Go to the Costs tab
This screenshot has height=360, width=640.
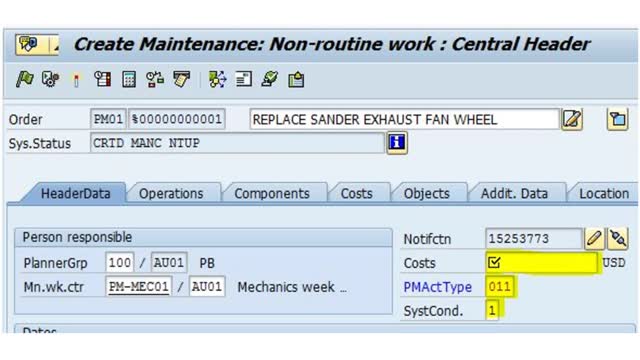[357, 193]
